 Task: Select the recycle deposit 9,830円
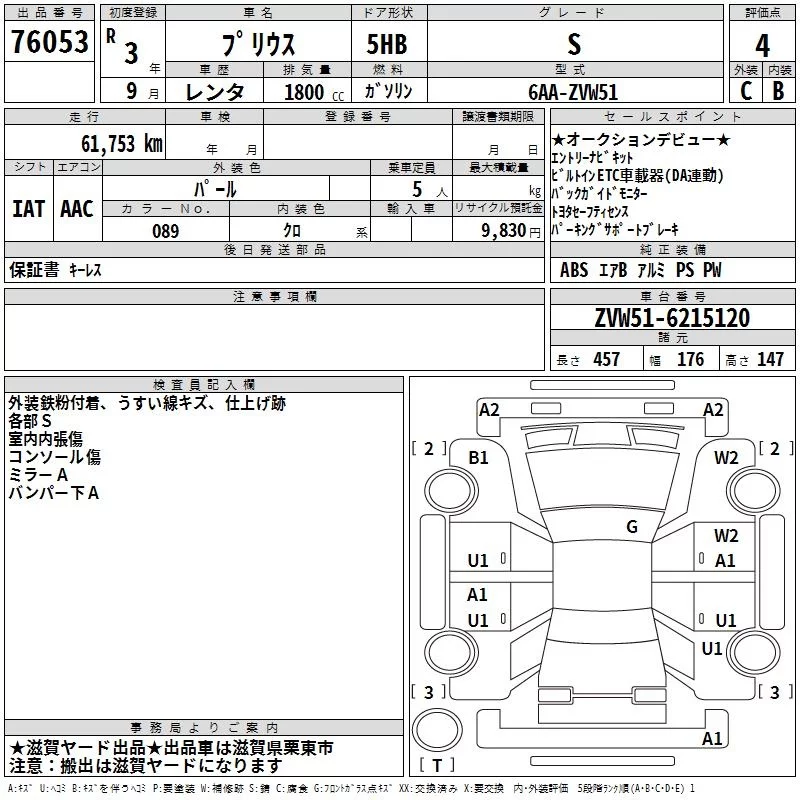[x=511, y=230]
